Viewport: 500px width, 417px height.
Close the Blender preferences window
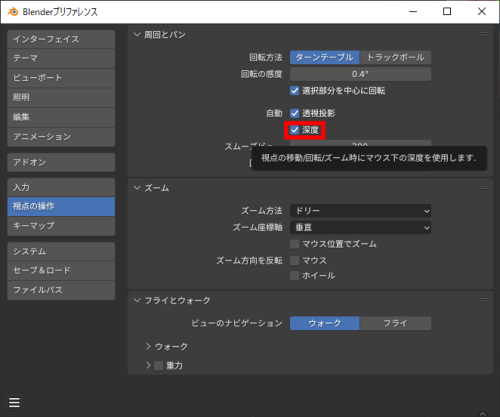point(482,12)
